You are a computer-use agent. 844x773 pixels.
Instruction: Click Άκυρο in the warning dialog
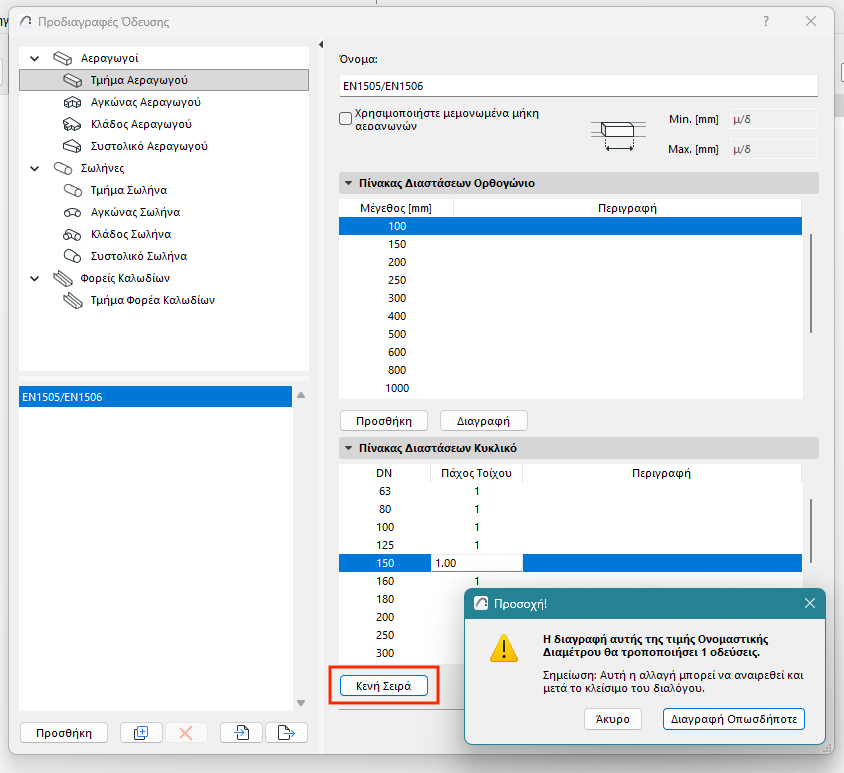click(613, 719)
